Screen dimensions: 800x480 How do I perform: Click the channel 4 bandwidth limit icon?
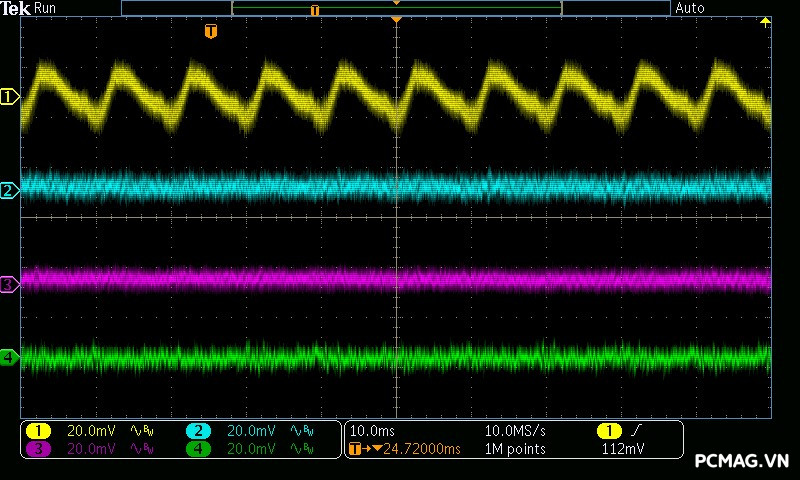click(301, 449)
